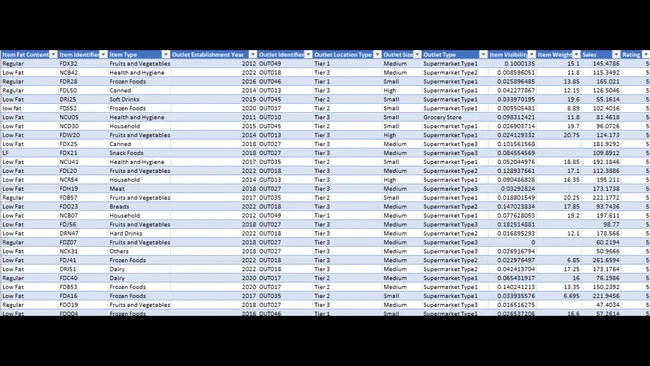Image resolution: width=650 pixels, height=366 pixels.
Task: Click the 'LF' fat content cell
Action: (x=29, y=153)
